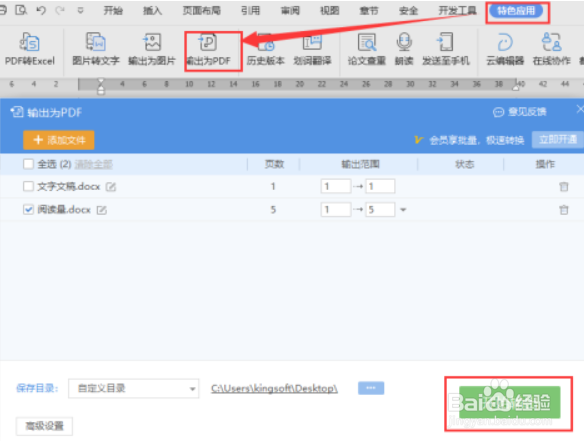Open the C:\Users\kingsoft\Desktop\ path link
The height and width of the screenshot is (441, 584).
pyautogui.click(x=274, y=388)
